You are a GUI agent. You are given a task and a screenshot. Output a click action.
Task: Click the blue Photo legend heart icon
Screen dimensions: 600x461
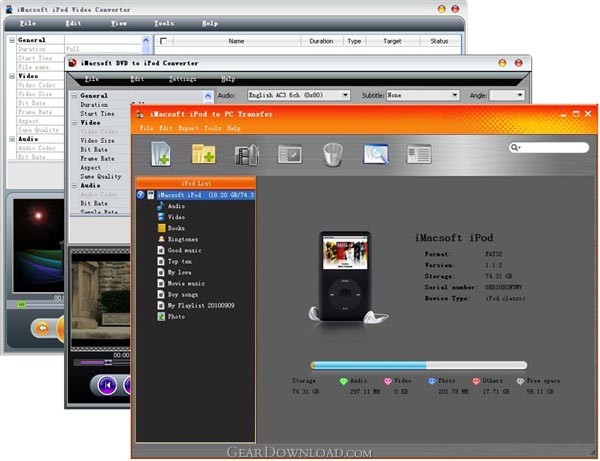pyautogui.click(x=432, y=381)
